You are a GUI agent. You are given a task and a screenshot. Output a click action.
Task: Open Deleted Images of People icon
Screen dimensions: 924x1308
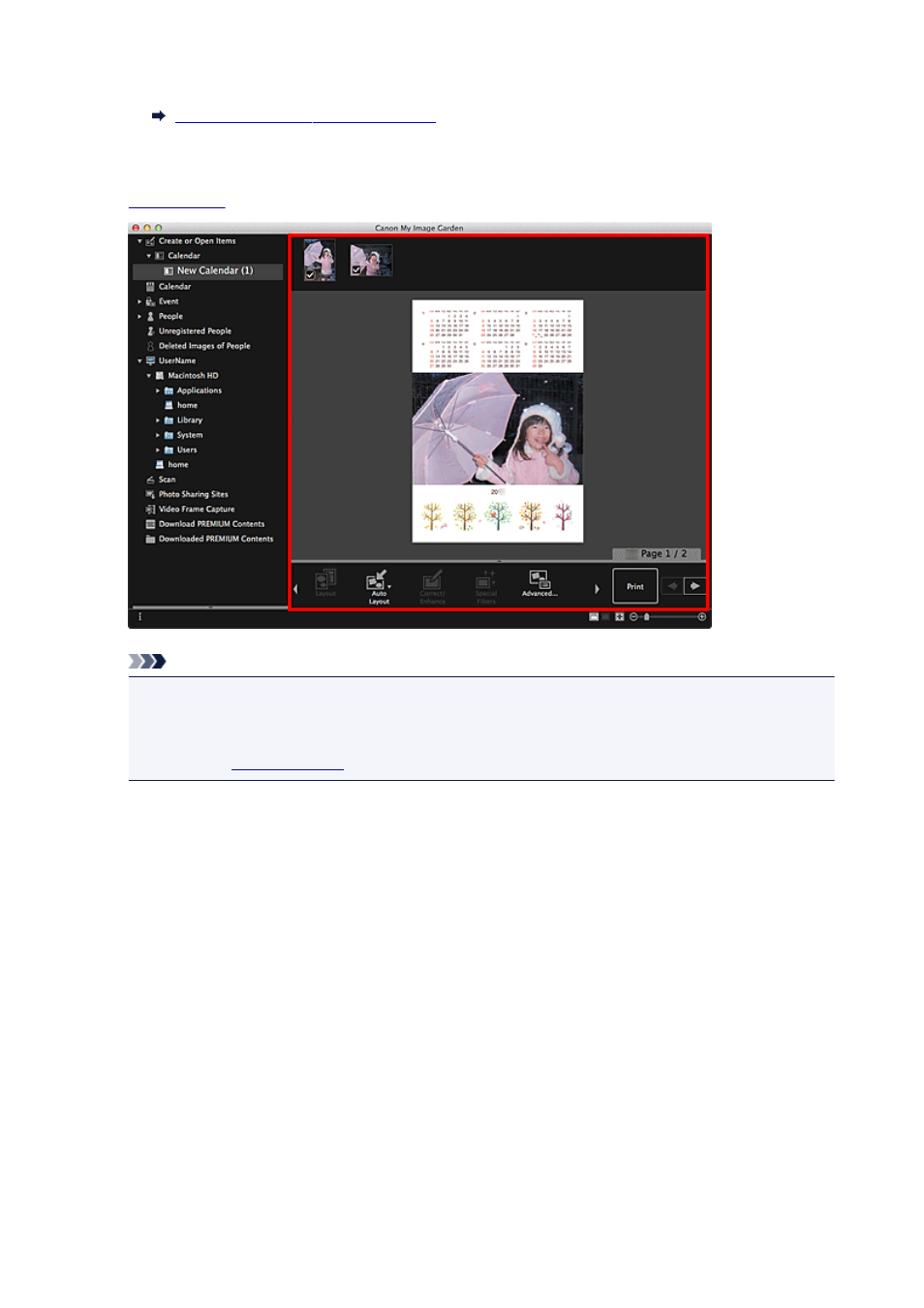tap(150, 346)
